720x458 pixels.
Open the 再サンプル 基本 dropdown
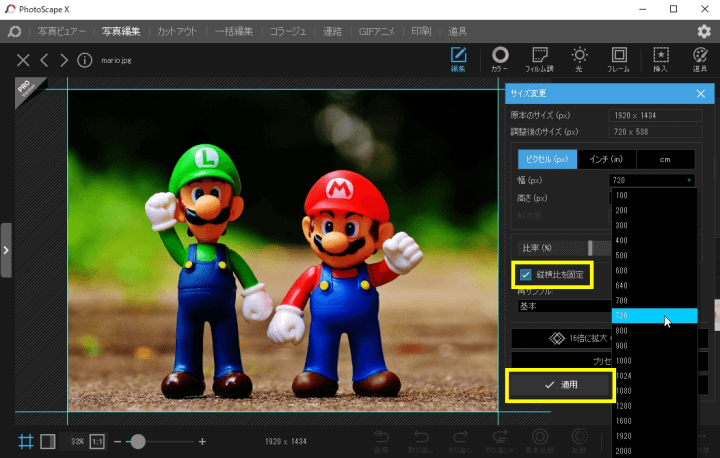(x=565, y=306)
